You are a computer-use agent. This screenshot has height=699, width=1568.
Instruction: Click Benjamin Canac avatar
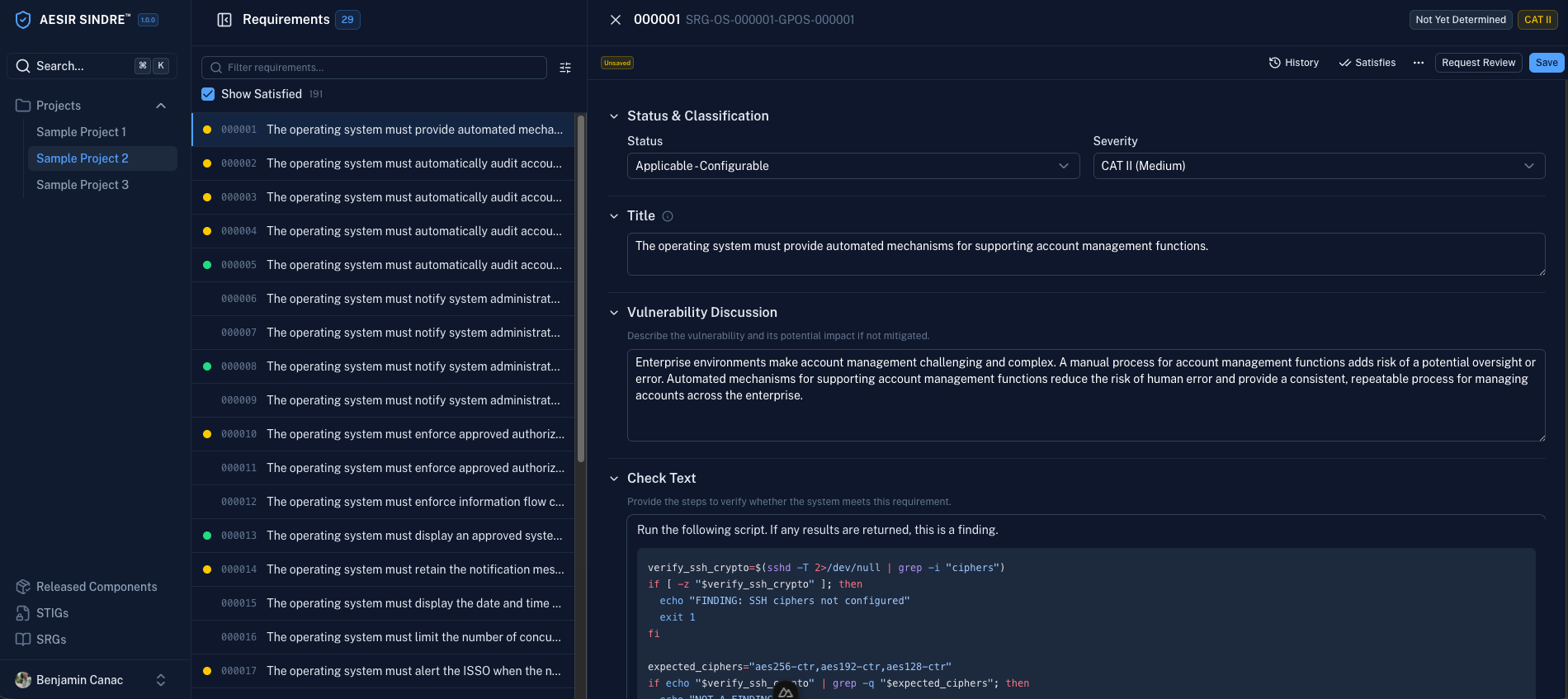(23, 680)
